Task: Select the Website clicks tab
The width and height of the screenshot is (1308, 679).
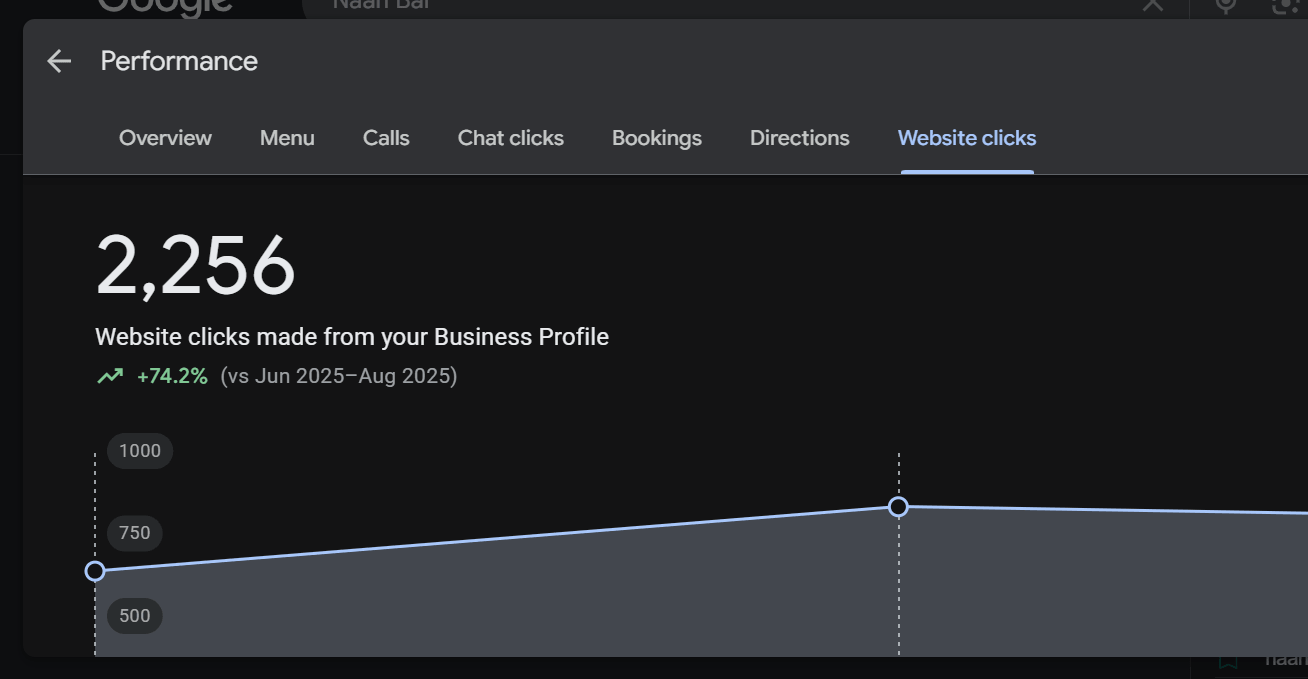Action: pos(967,138)
